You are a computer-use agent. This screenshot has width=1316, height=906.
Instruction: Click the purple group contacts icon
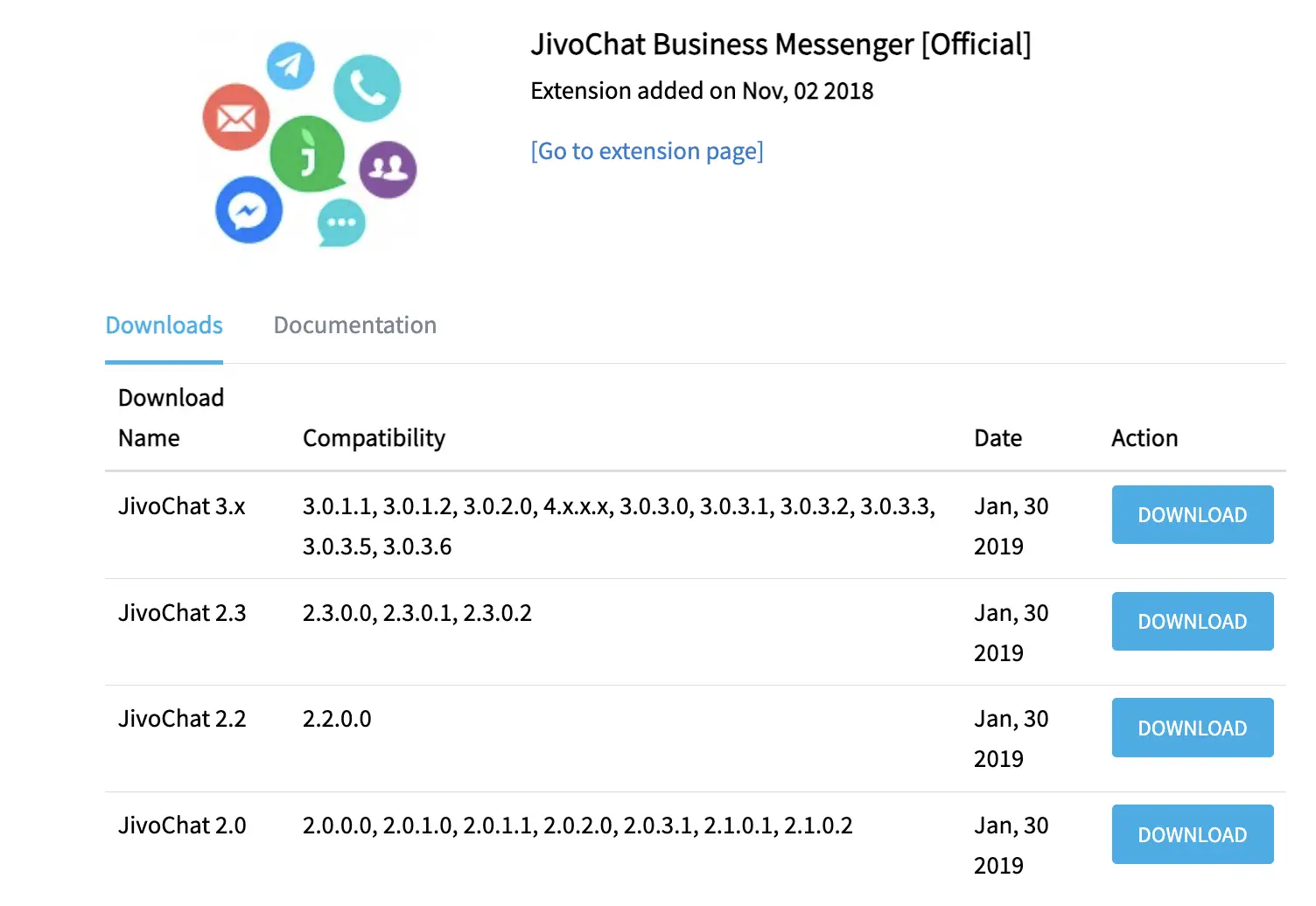point(388,169)
